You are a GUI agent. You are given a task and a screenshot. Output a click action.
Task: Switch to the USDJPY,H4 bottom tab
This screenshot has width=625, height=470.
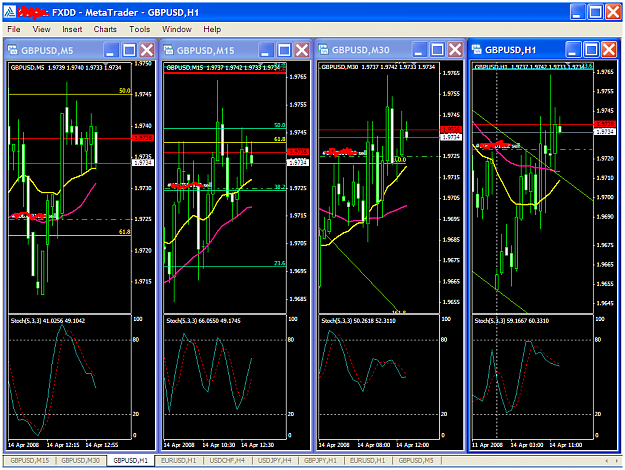click(275, 460)
